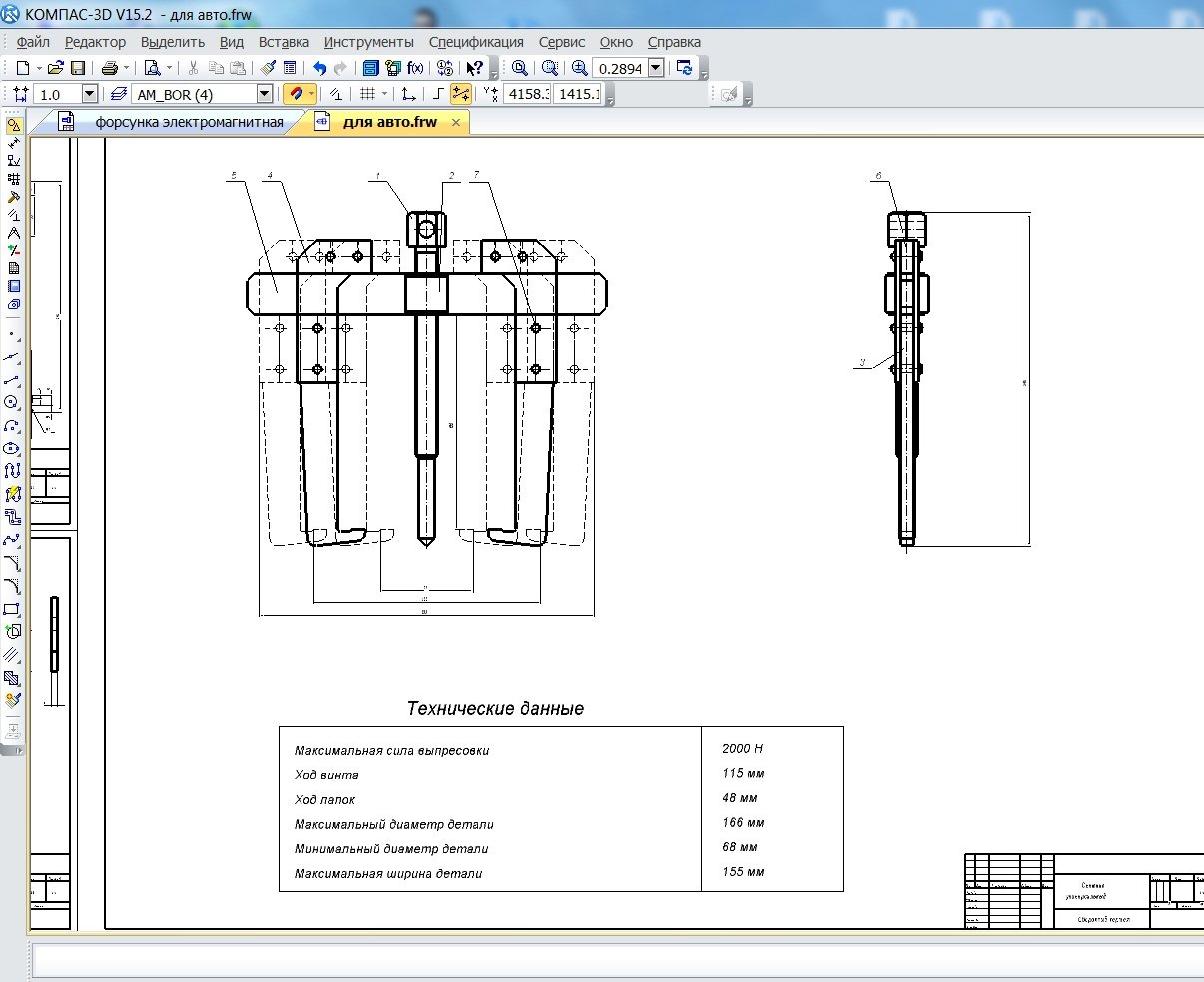Copy properties with the brush icon
This screenshot has width=1204, height=982.
pyautogui.click(x=268, y=68)
